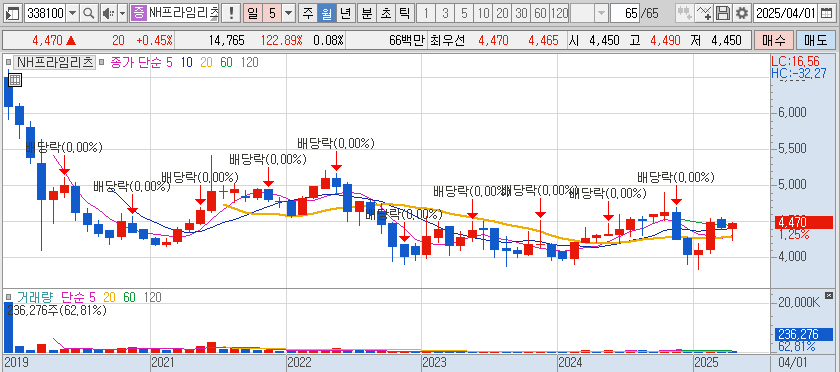Screen dimensions: 840x372
Task: Close the volume pane with X button
Action: 829,295
